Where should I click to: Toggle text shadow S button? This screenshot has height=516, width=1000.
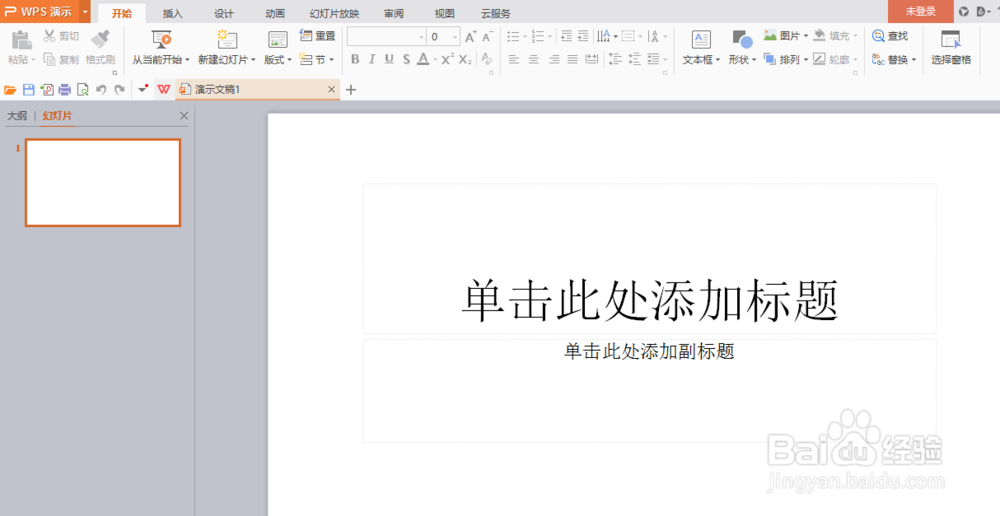pos(406,59)
